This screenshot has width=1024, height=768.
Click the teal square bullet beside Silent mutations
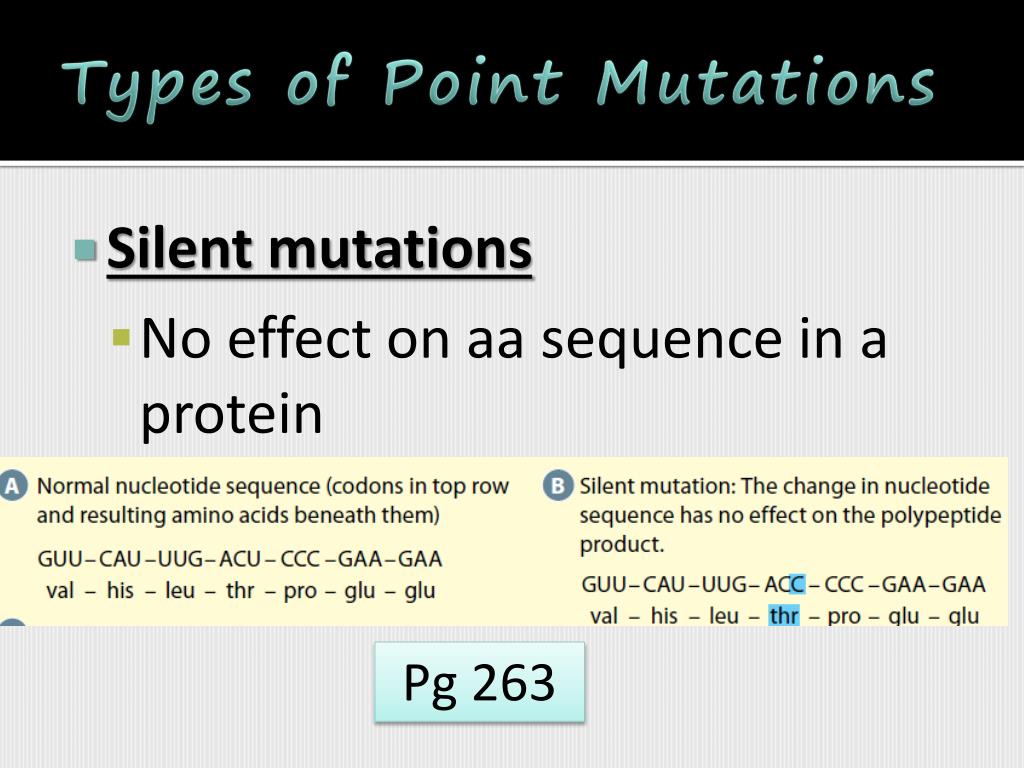[86, 249]
